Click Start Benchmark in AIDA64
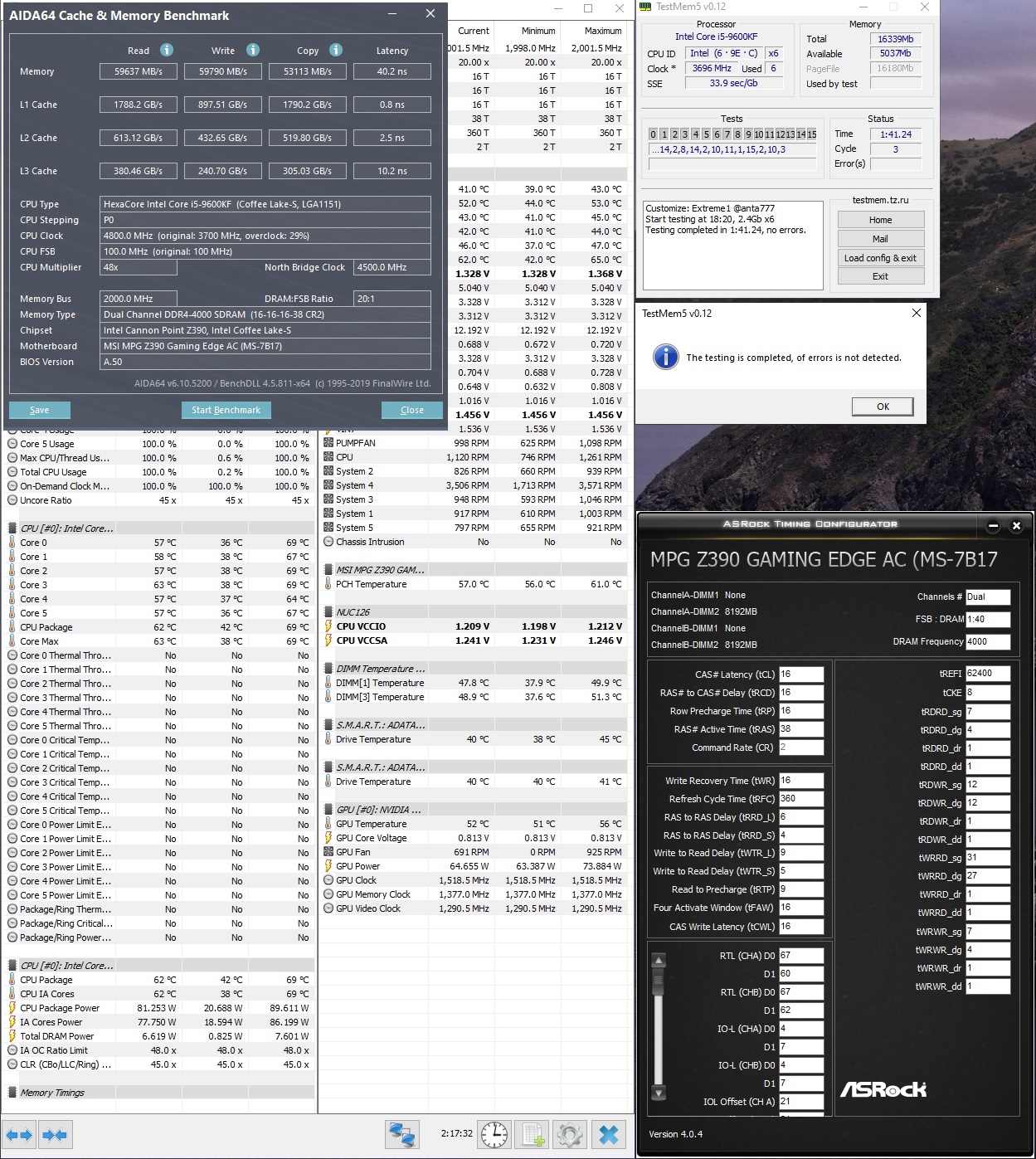1036x1159 pixels. [x=226, y=410]
